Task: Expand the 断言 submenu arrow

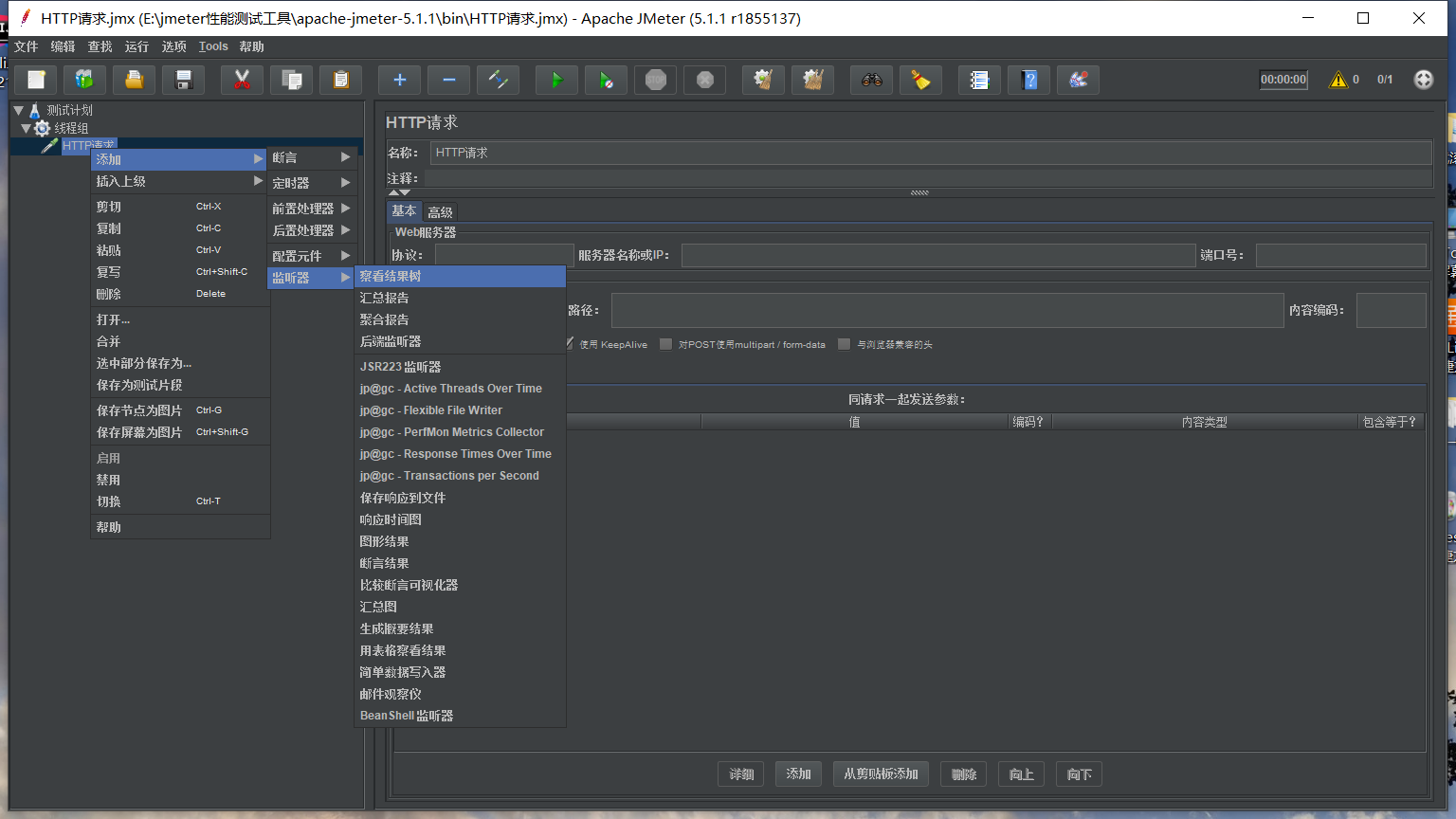Action: coord(346,157)
